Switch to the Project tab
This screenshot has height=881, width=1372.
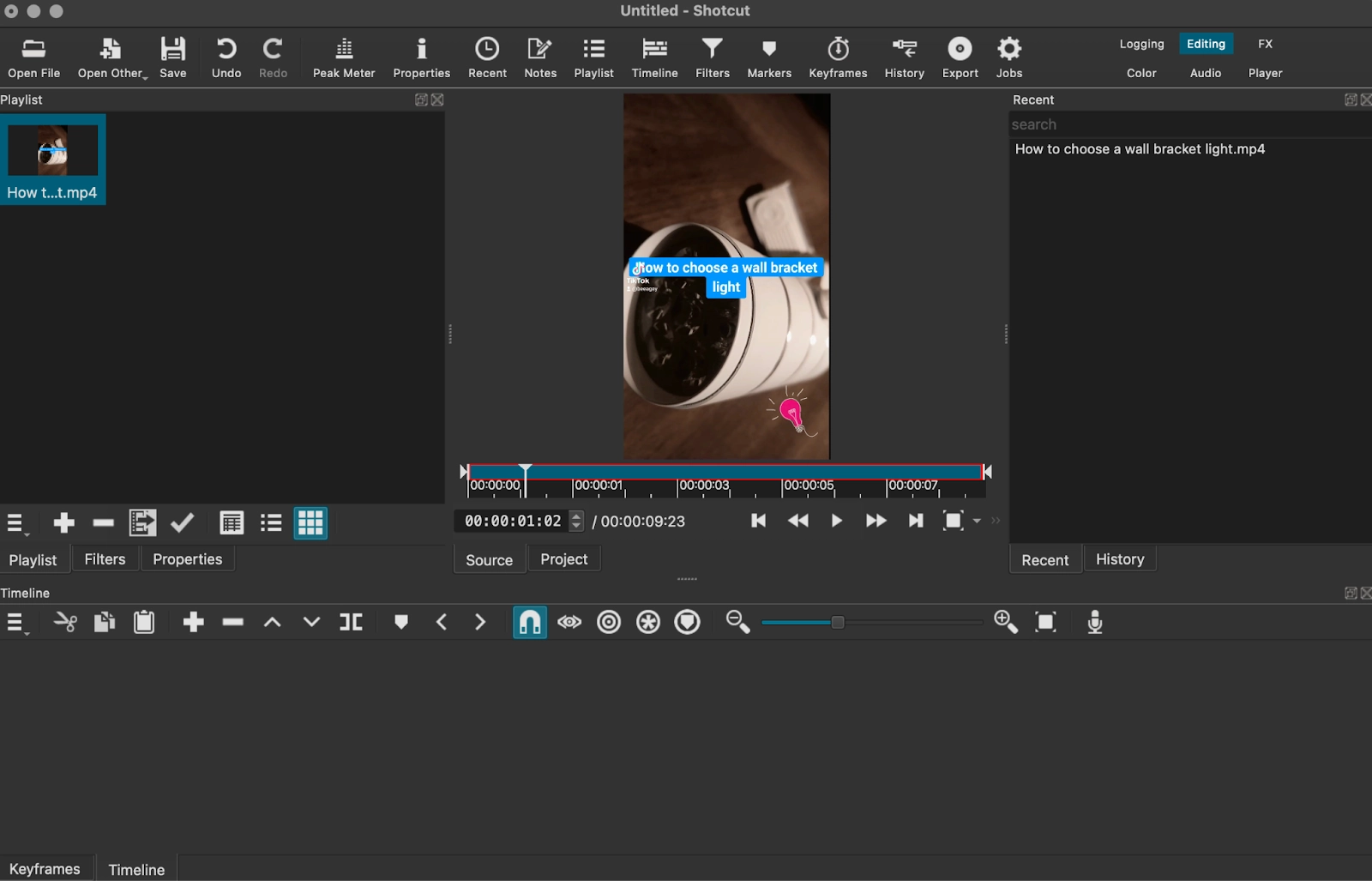[563, 559]
